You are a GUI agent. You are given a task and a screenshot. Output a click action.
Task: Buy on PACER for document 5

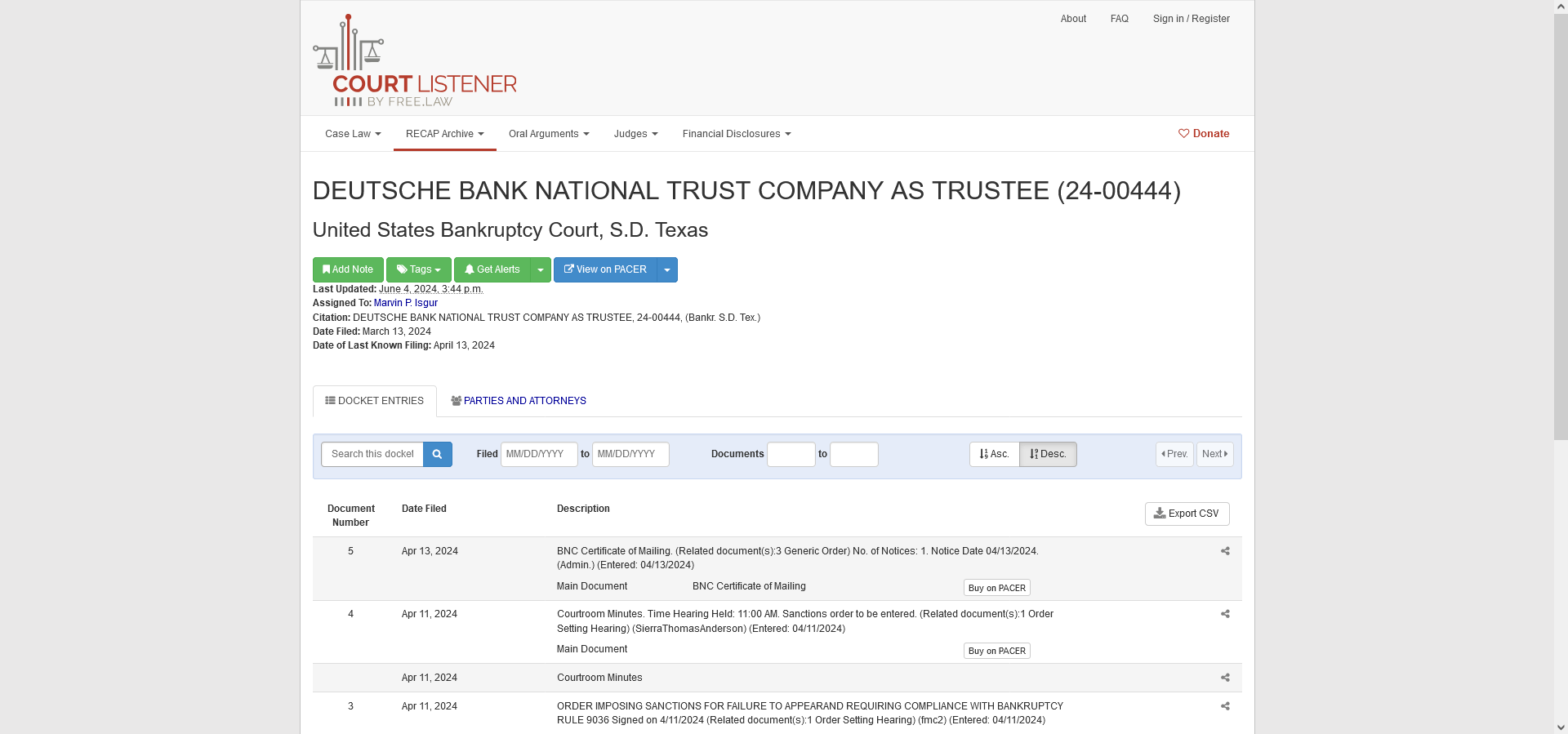click(997, 588)
